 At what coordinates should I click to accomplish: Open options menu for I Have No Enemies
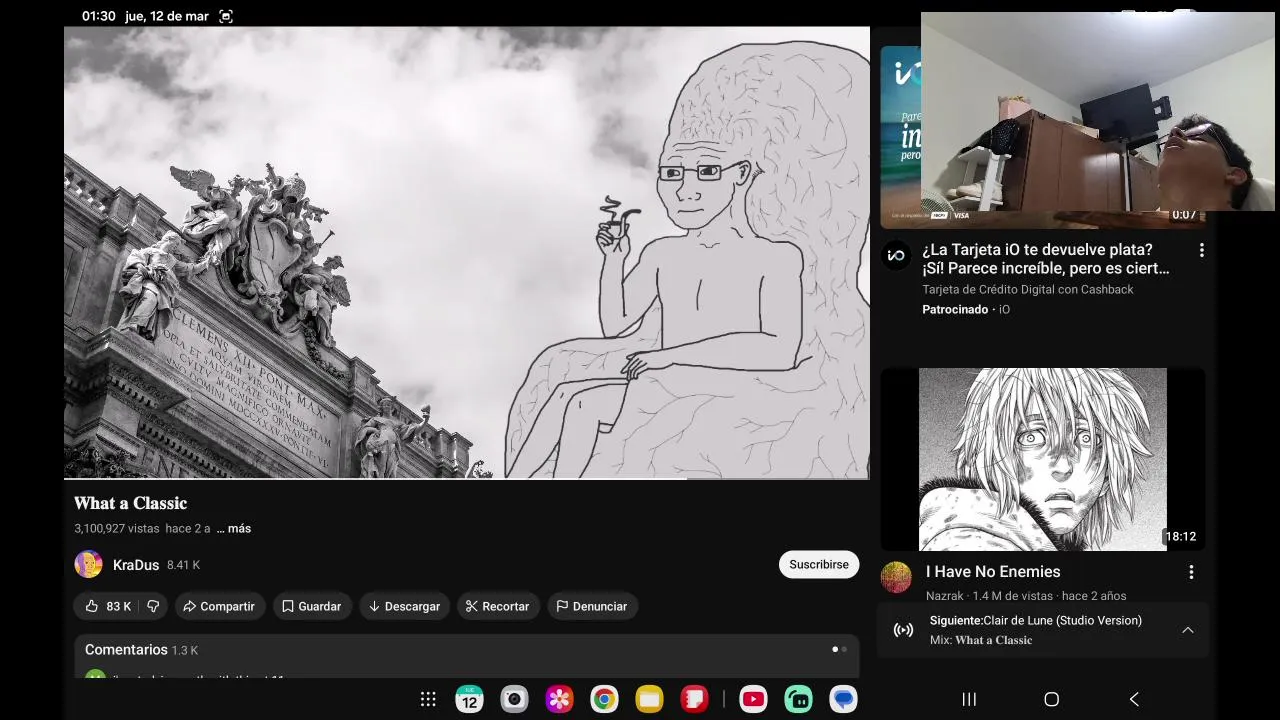(1191, 572)
